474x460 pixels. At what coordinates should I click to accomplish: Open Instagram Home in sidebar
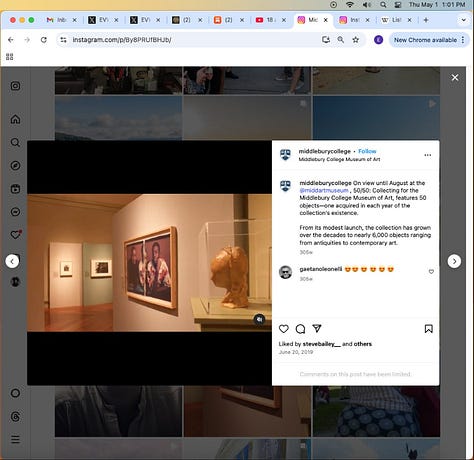[x=15, y=119]
